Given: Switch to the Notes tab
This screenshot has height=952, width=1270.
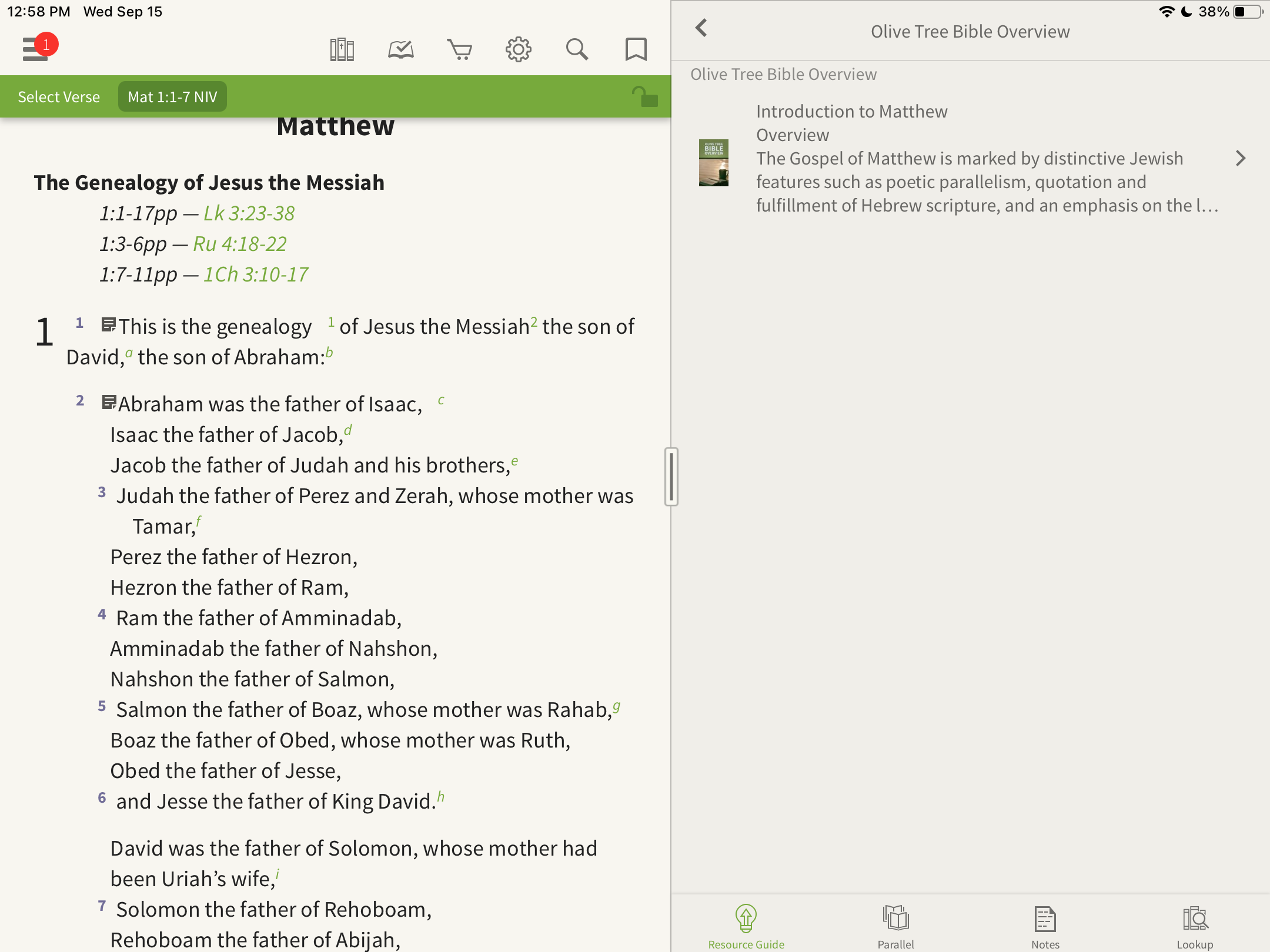Looking at the screenshot, I should (x=1045, y=927).
